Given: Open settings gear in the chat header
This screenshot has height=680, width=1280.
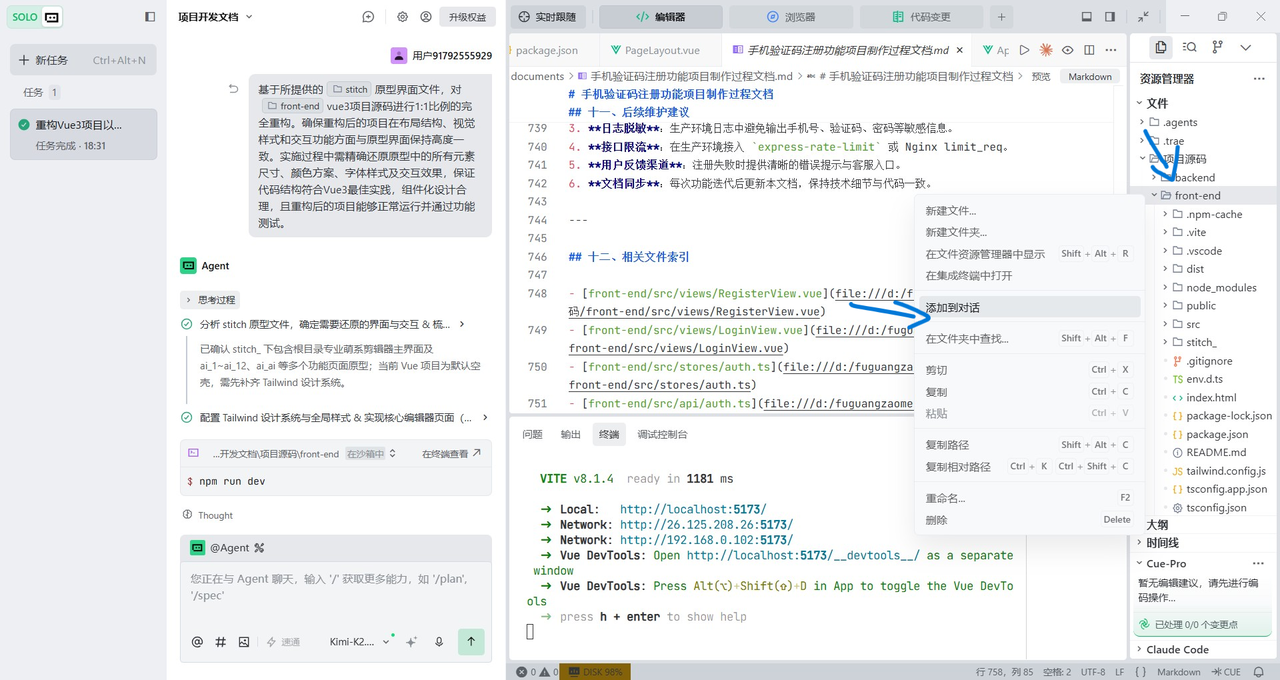Looking at the screenshot, I should (402, 17).
